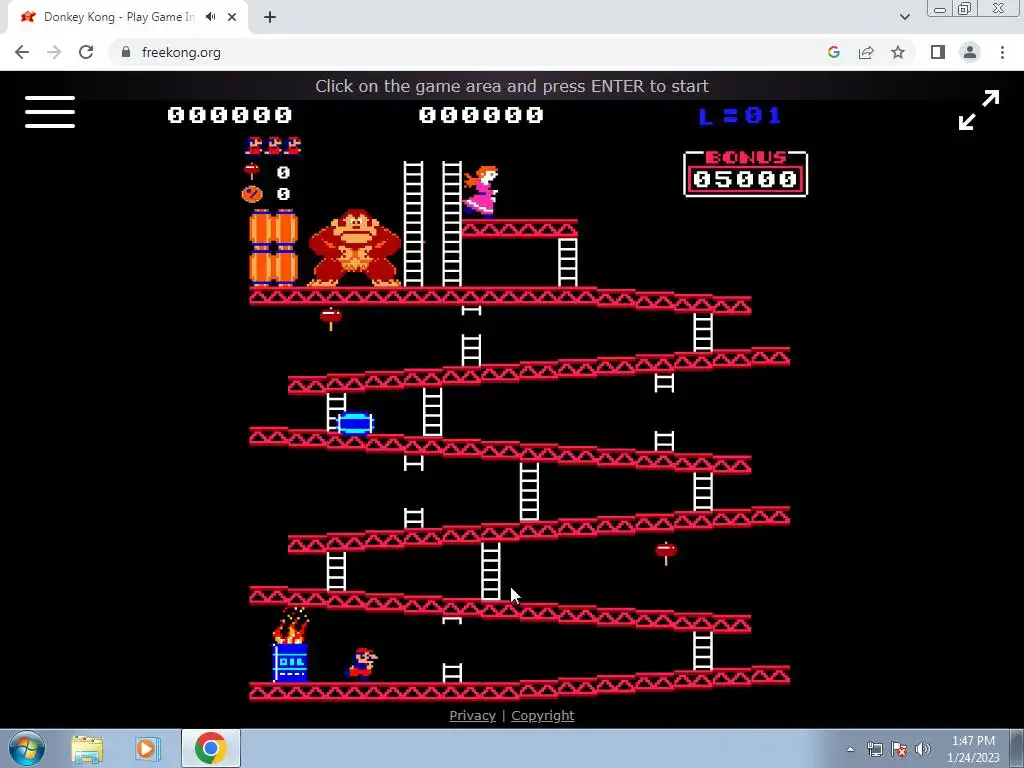Open the browser side panel
This screenshot has width=1024, height=768.
click(x=938, y=52)
